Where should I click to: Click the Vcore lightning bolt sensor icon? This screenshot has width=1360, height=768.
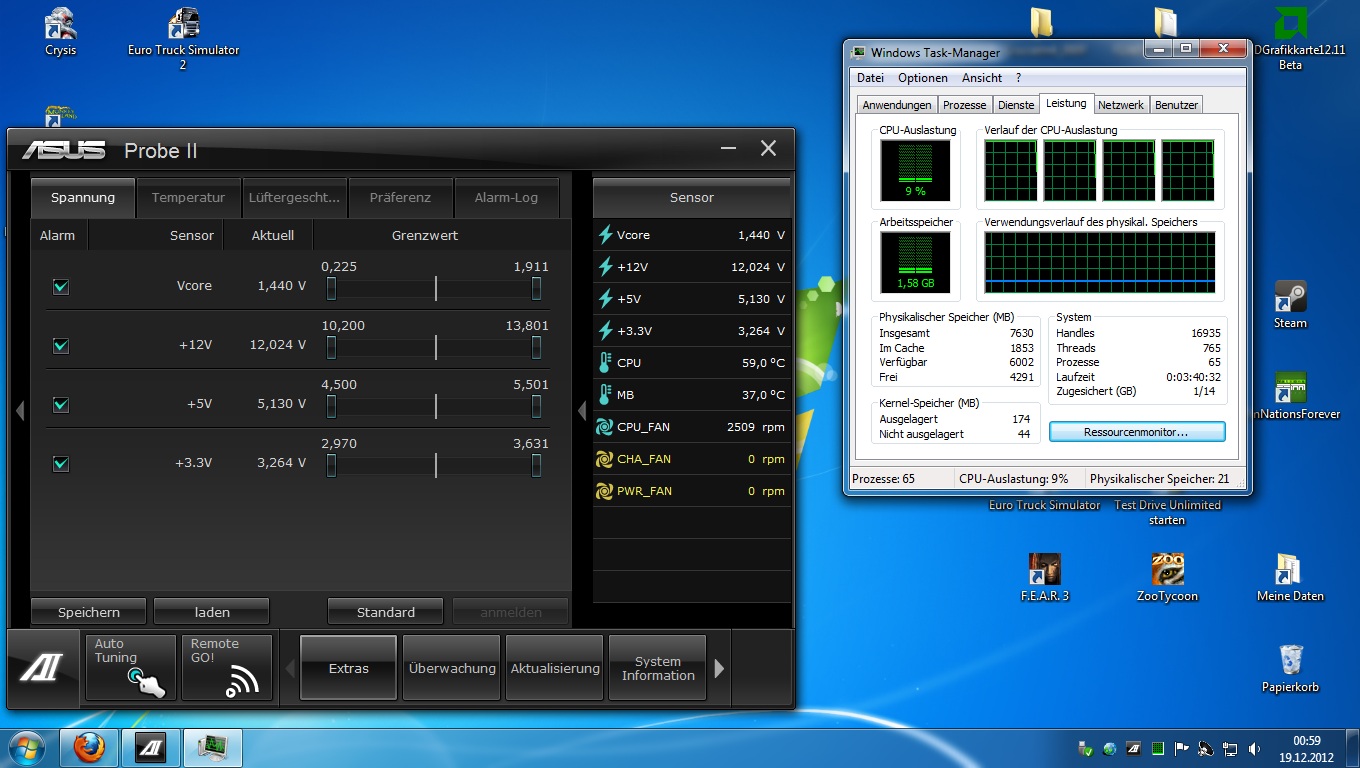[x=605, y=235]
